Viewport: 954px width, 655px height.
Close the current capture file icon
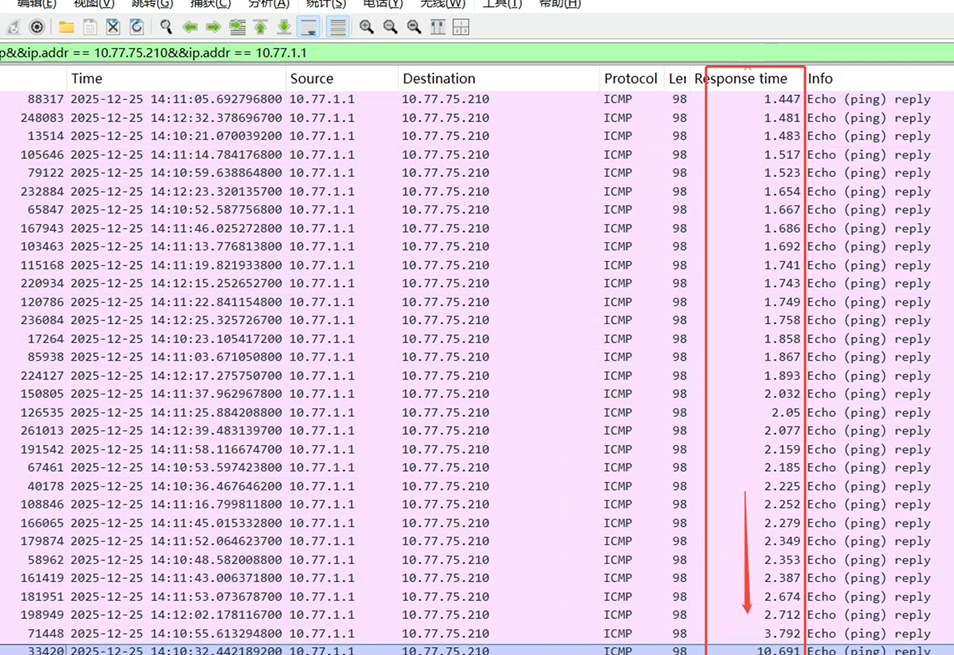coord(113,27)
